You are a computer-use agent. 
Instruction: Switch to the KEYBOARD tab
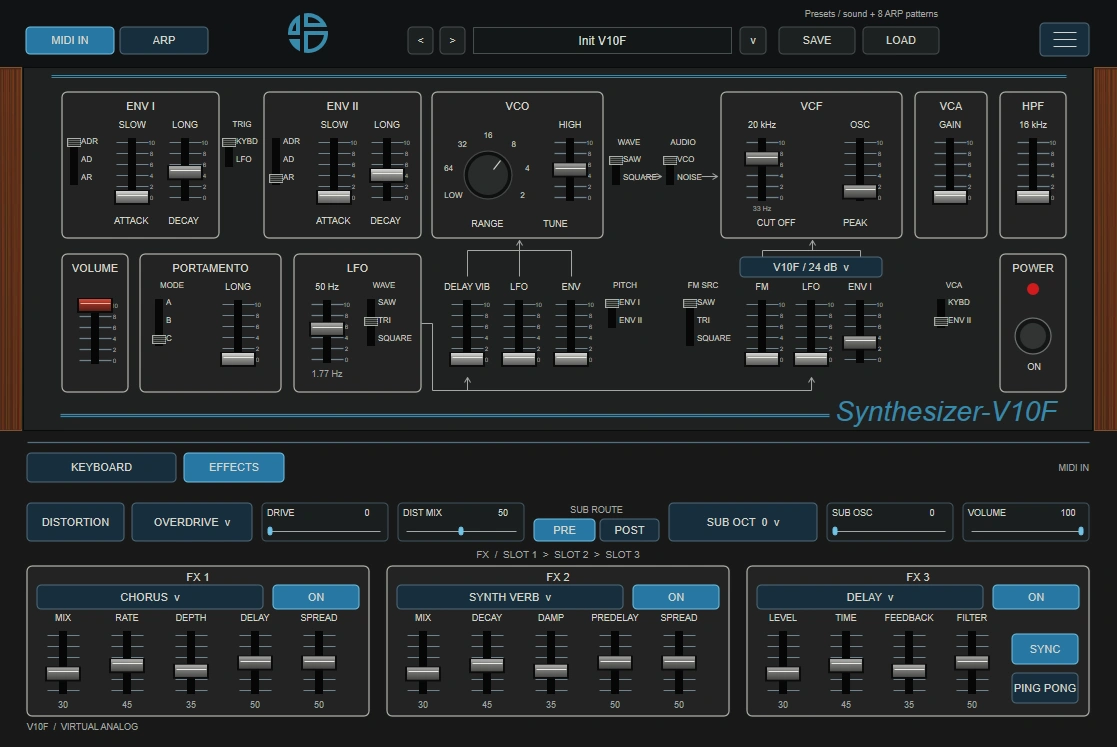(101, 467)
